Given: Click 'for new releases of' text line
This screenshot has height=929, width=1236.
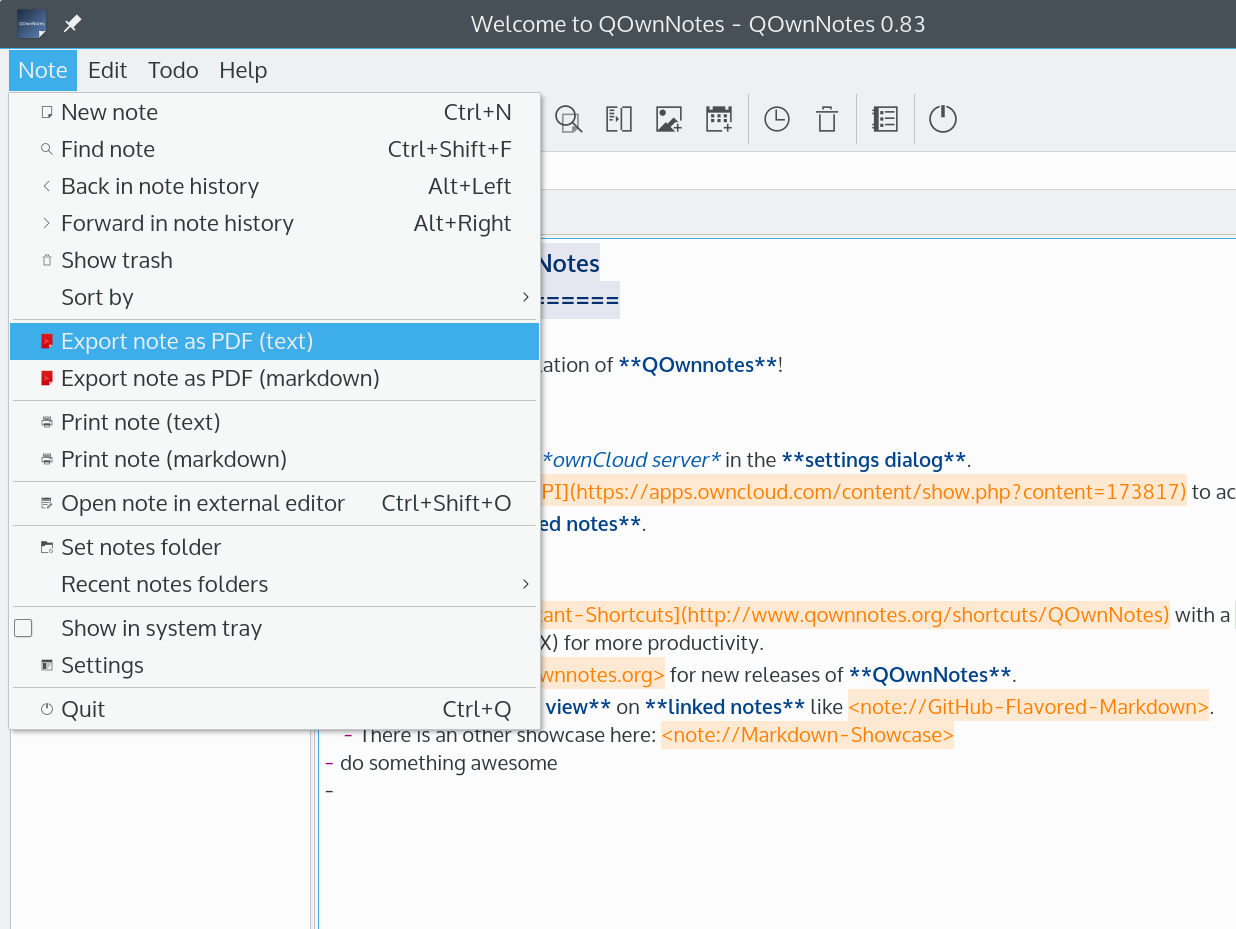Looking at the screenshot, I should coord(756,675).
